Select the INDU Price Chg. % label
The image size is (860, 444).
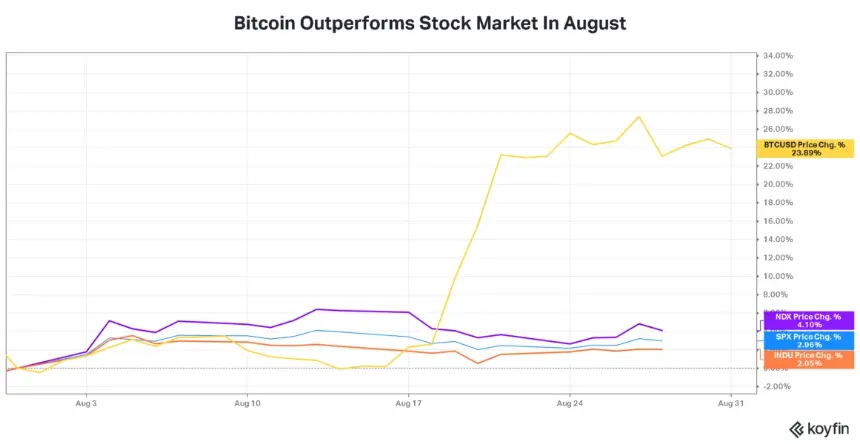point(808,359)
